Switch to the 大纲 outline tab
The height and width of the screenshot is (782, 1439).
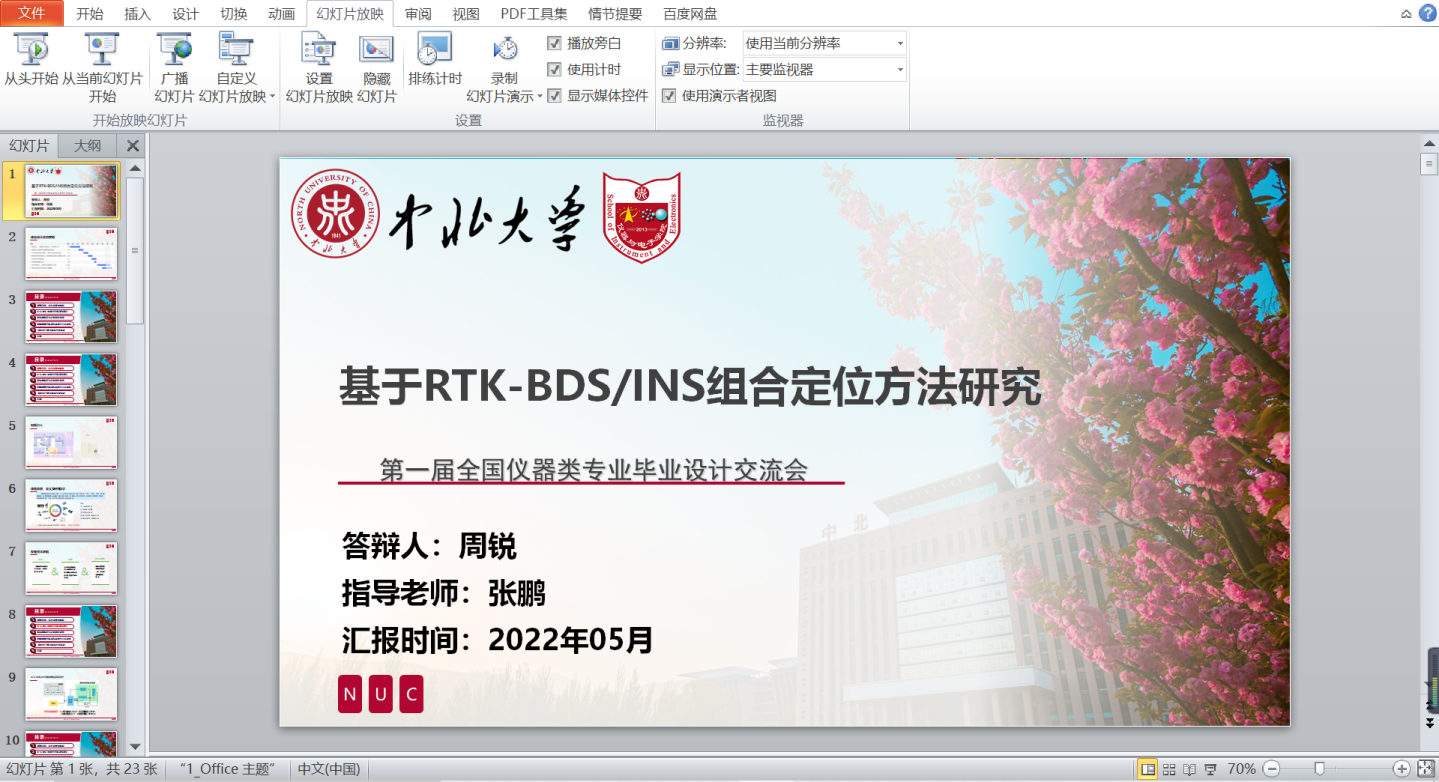point(88,145)
